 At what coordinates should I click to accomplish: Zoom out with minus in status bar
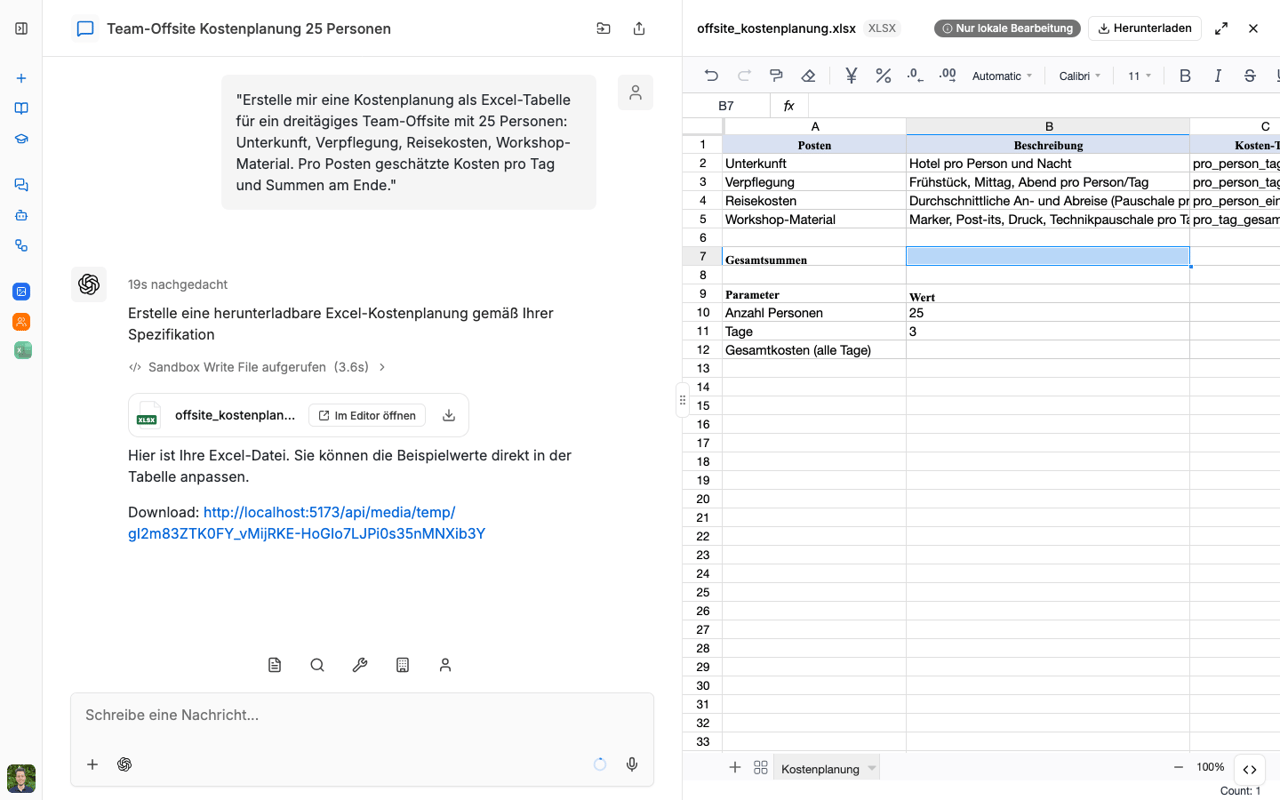[x=1178, y=767]
